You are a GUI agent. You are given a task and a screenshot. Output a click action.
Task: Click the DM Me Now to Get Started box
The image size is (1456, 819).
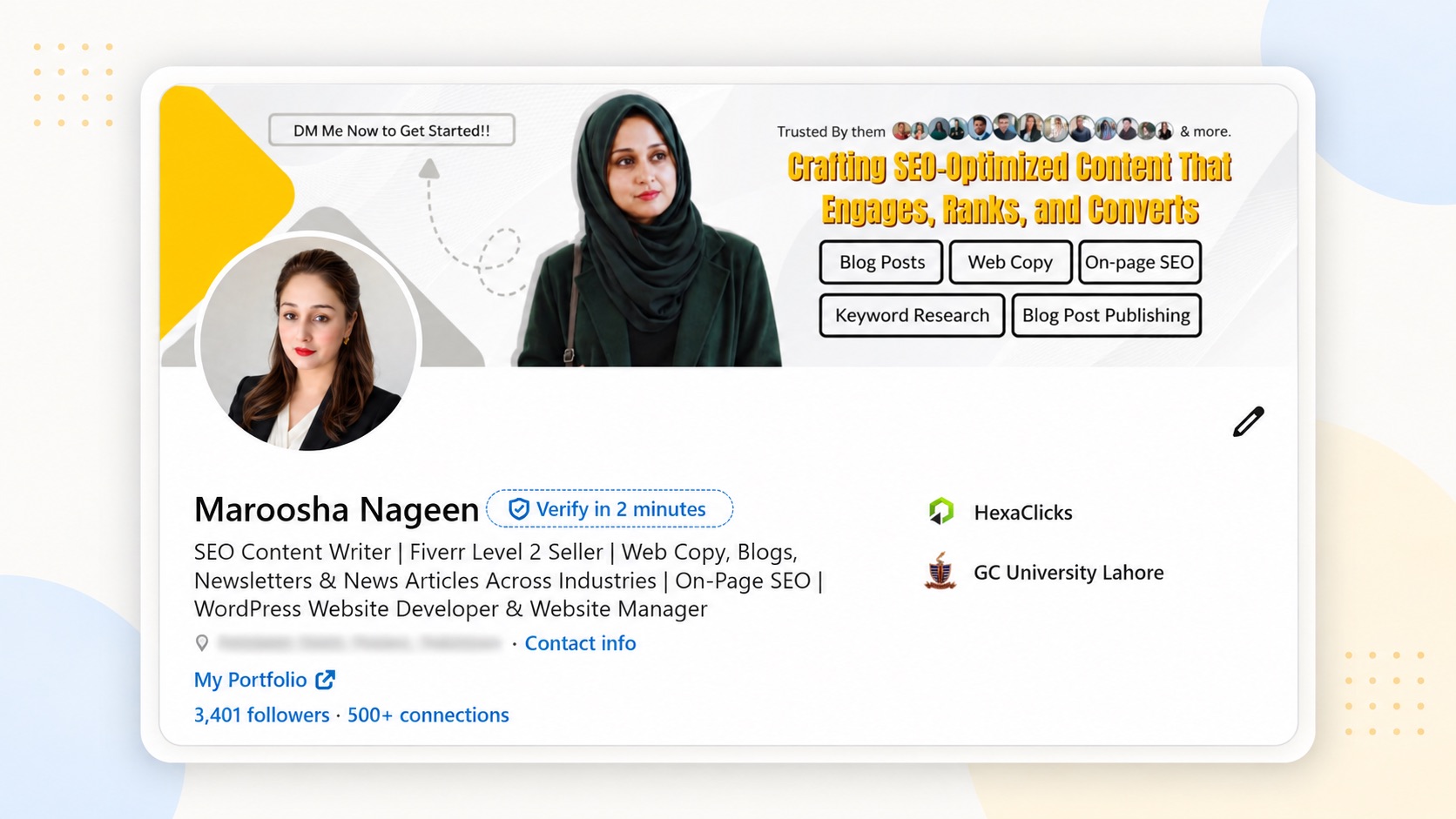392,131
